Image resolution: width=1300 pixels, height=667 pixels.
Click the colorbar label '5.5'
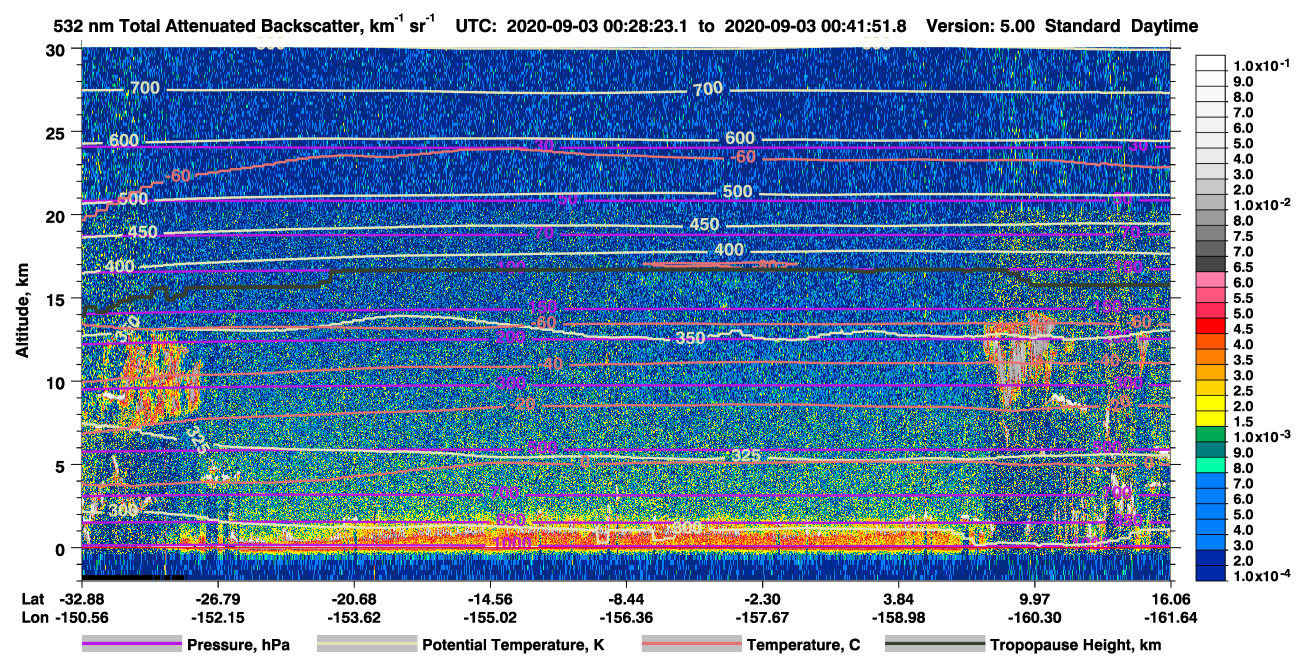(1244, 298)
